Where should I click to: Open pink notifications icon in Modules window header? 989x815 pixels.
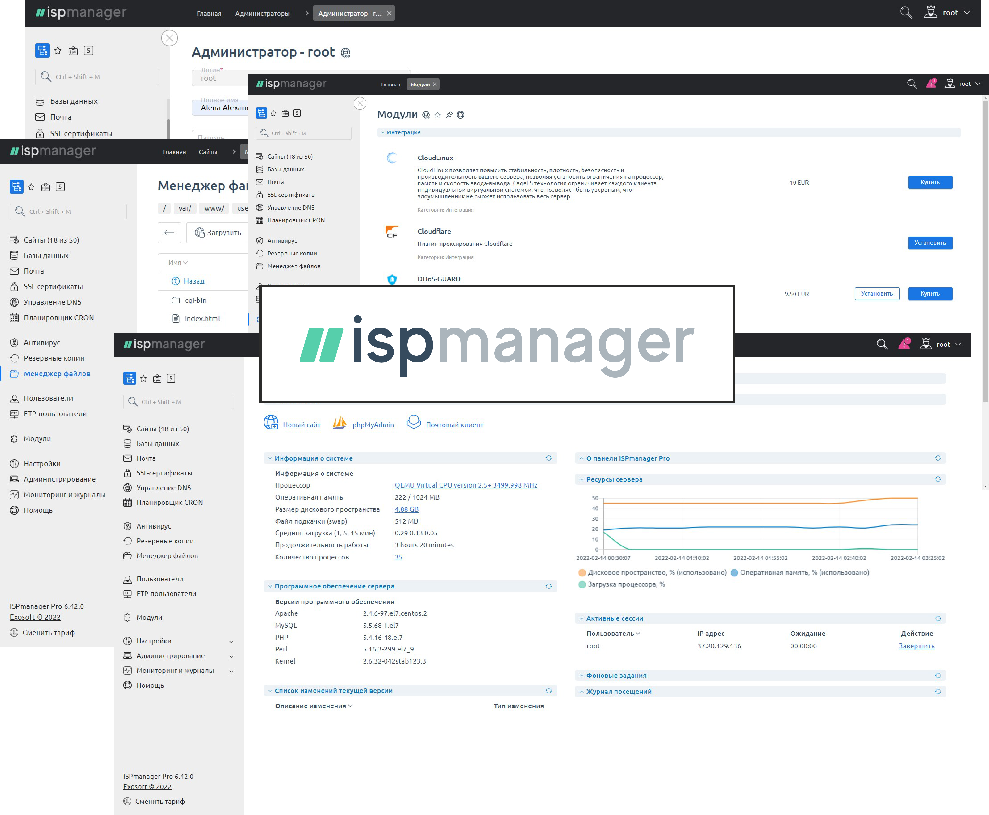pyautogui.click(x=931, y=83)
